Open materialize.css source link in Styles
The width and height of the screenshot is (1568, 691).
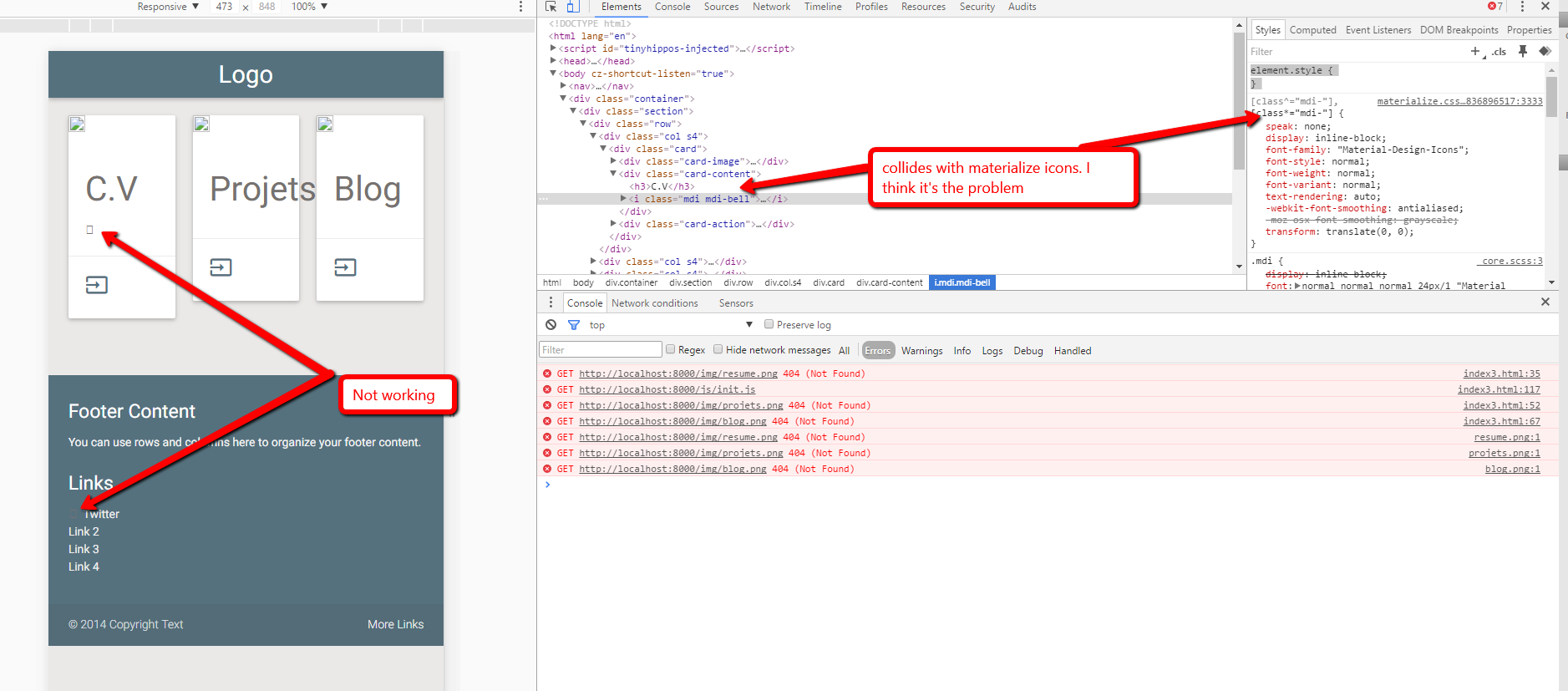coord(1459,101)
